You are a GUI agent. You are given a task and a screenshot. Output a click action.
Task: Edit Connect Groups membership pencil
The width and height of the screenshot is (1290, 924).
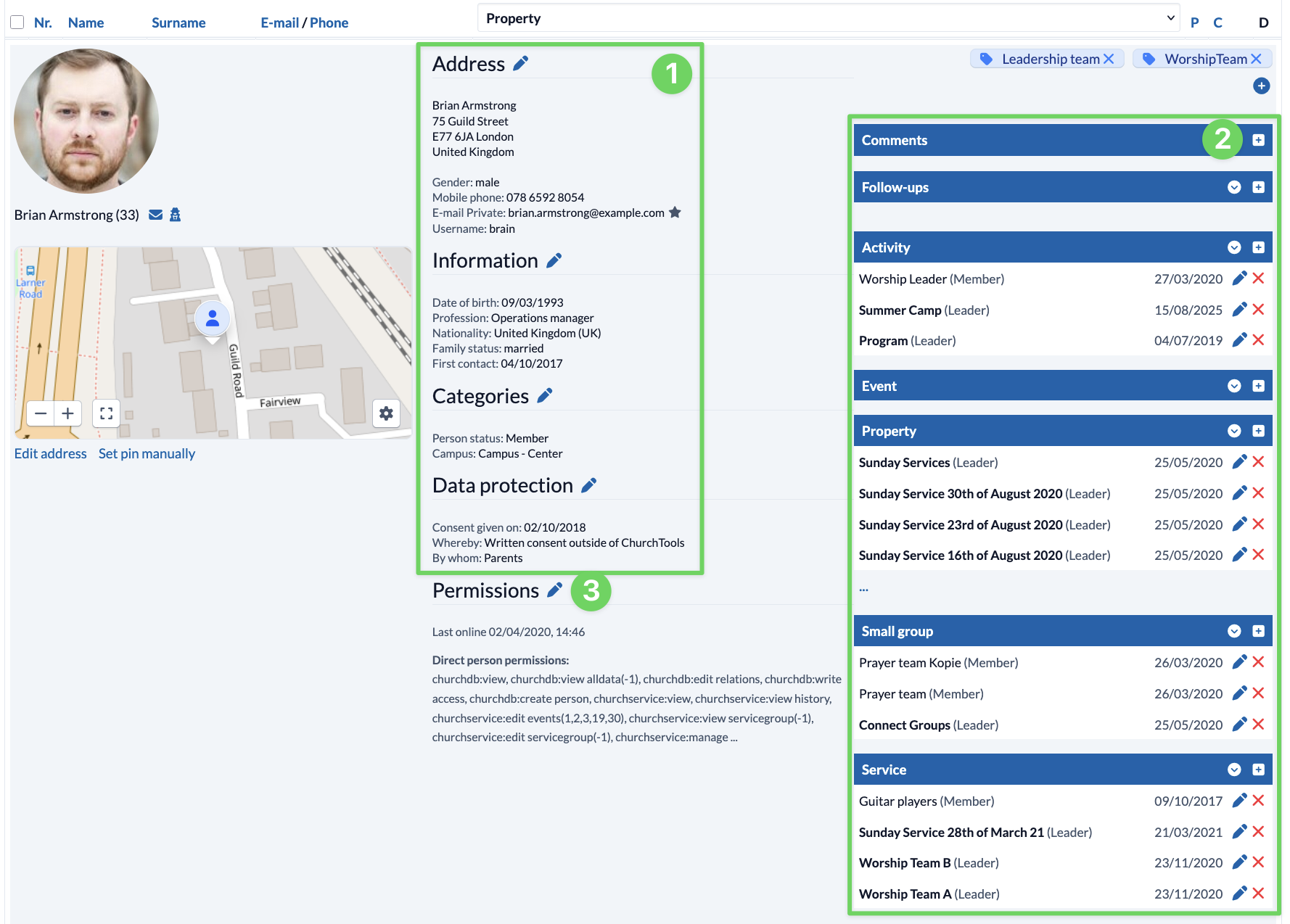(x=1239, y=725)
